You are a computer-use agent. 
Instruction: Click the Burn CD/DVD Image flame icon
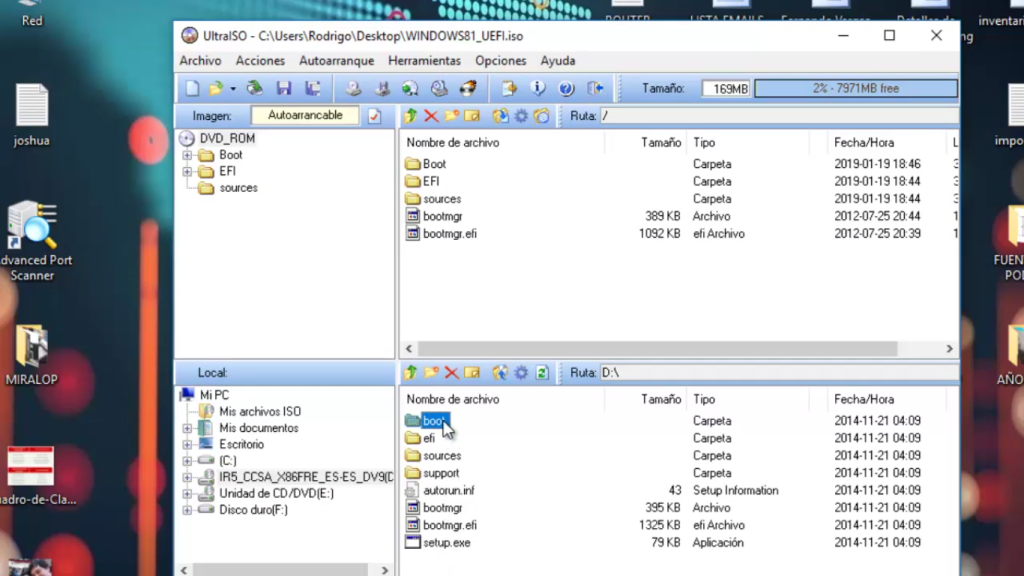click(468, 88)
